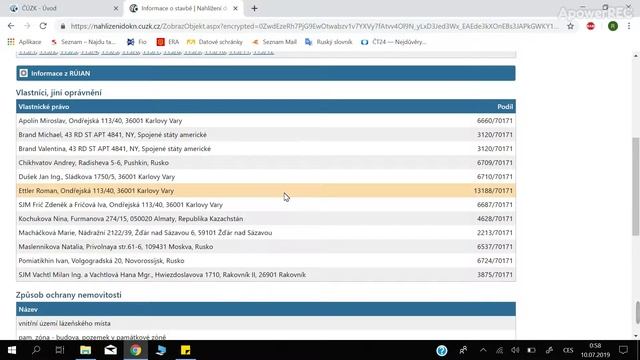Screen dimensions: 640x360
Task: Open the Seznam Mail bookmark
Action: [x=274, y=42]
